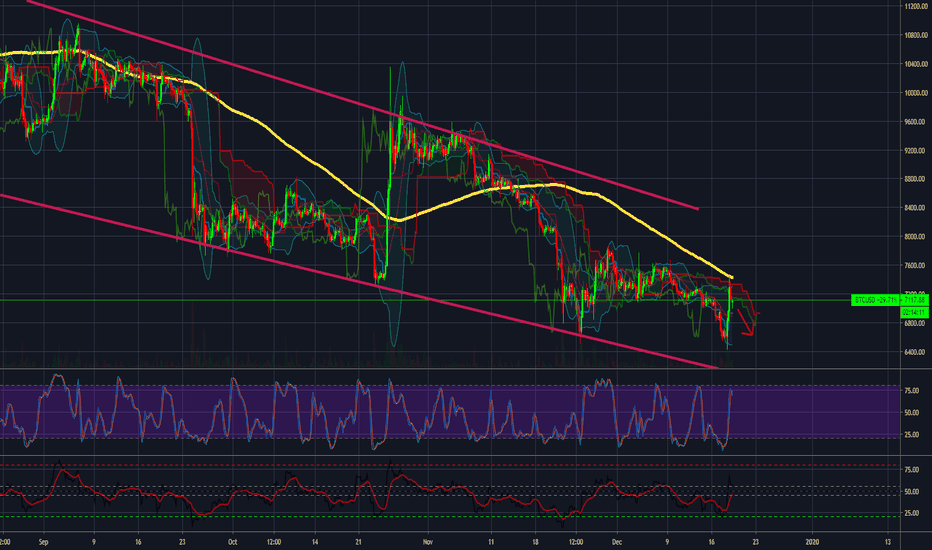Viewport: 932px width, 550px height.
Task: Click the BTCUSD -29.71% price label
Action: pyautogui.click(x=877, y=300)
